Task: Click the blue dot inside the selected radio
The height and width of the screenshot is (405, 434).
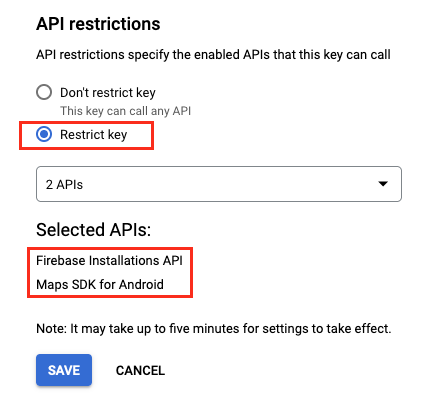Action: pos(44,134)
